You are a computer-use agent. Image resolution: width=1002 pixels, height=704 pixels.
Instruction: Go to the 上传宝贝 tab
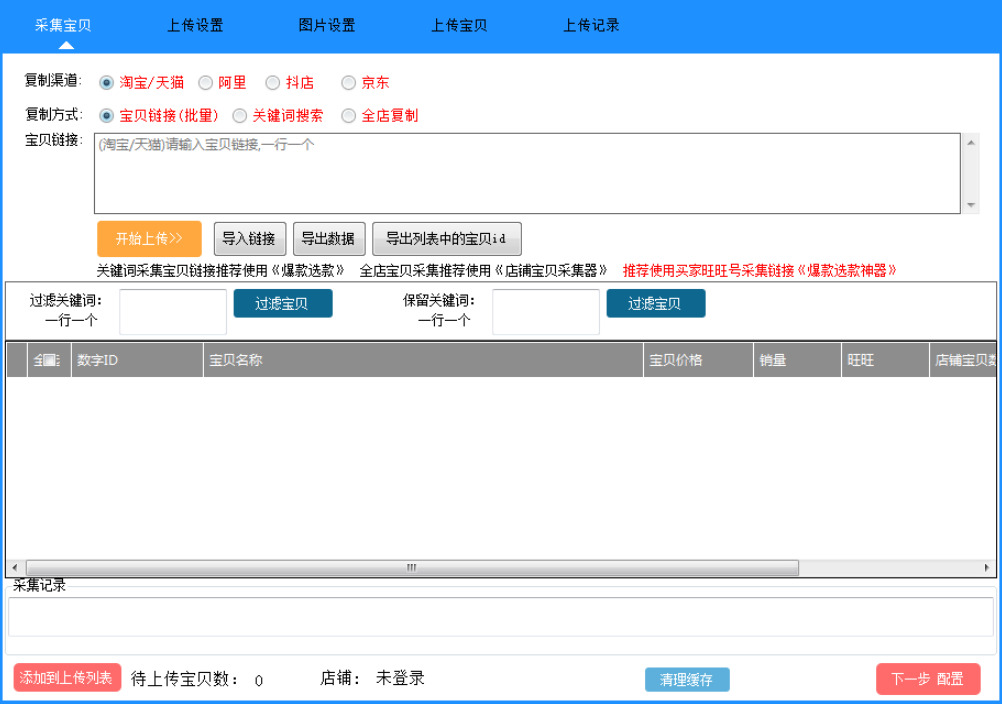[459, 26]
